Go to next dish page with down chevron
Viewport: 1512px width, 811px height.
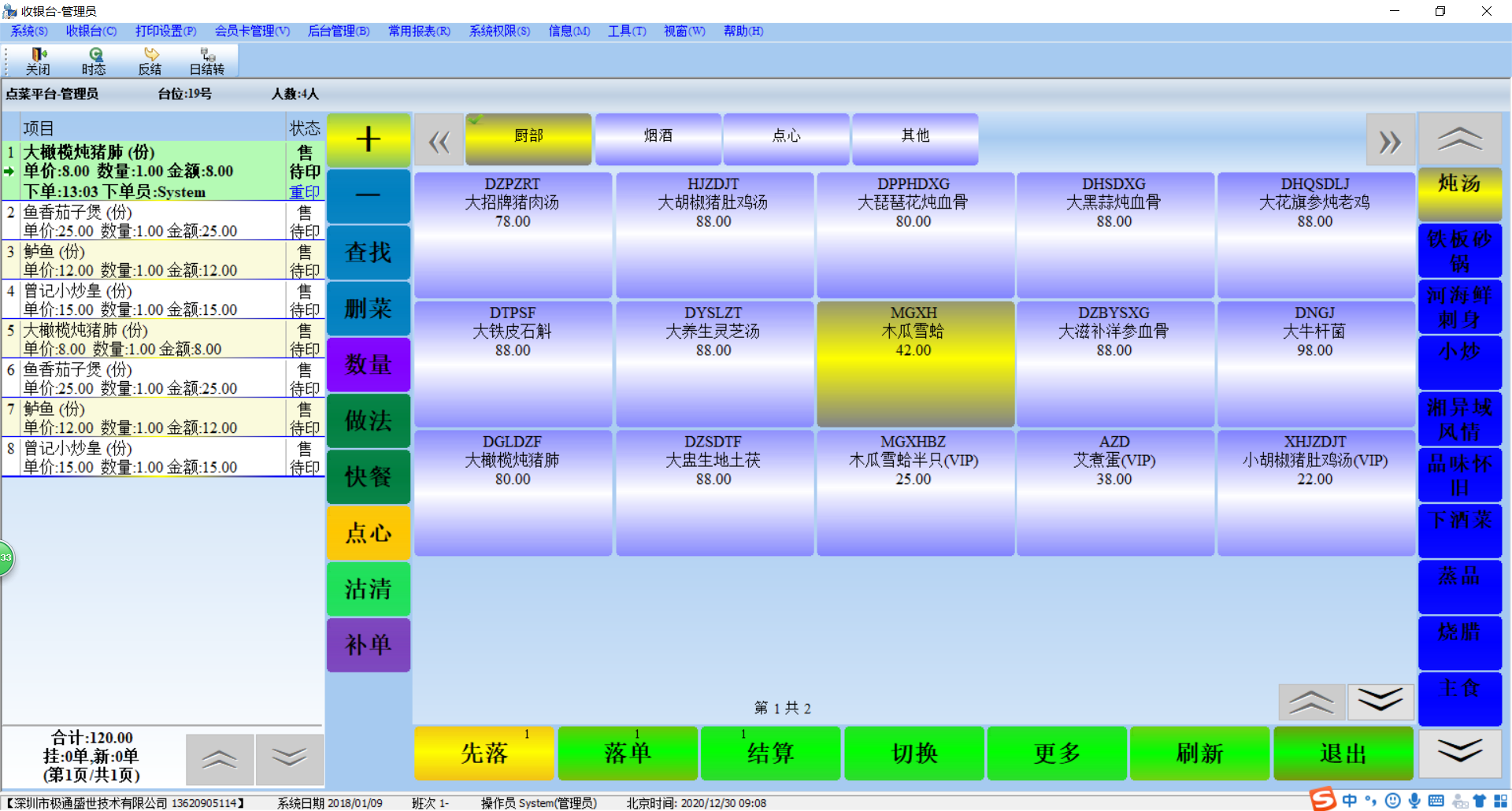[1380, 701]
